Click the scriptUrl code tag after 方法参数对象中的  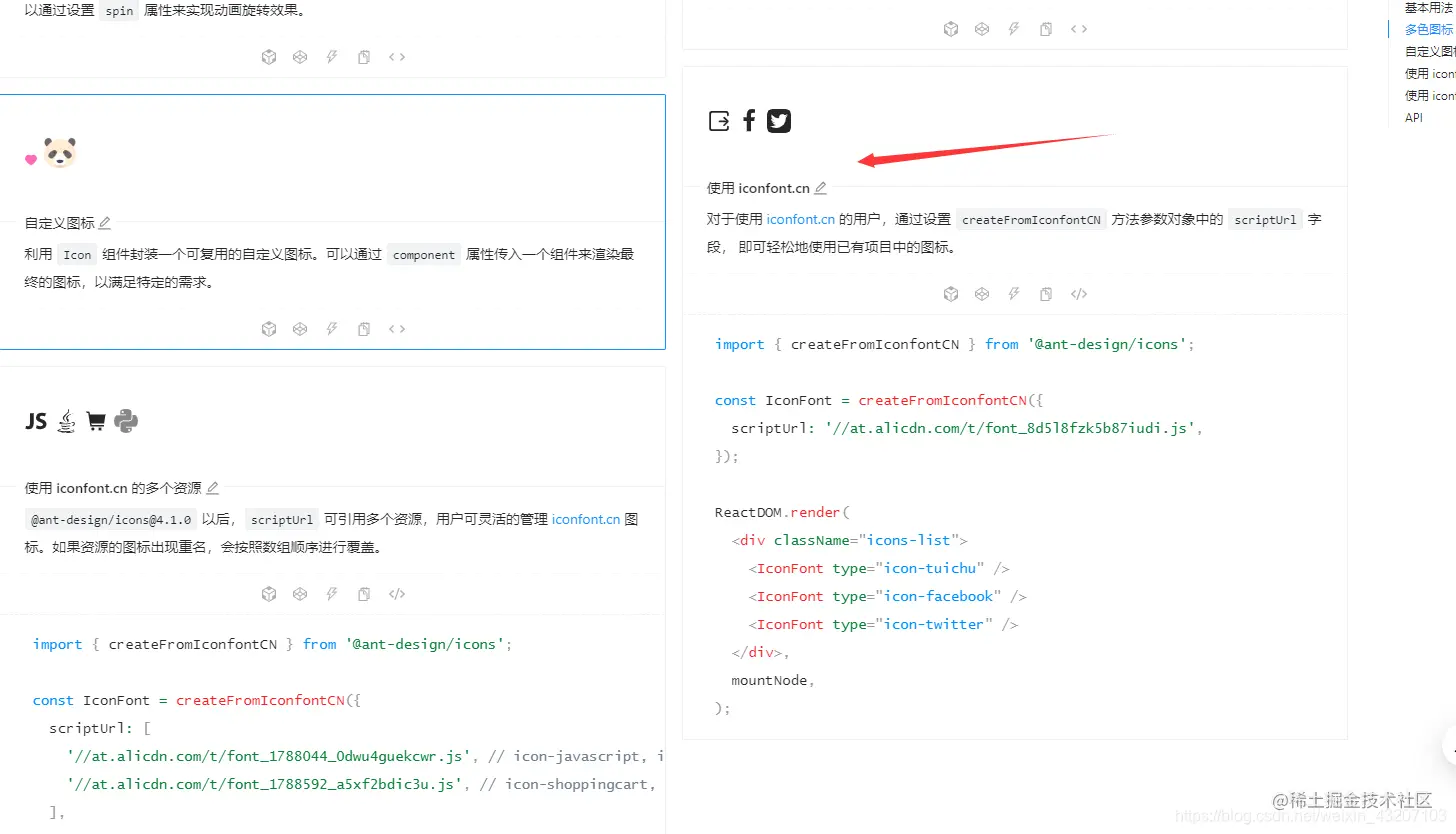[x=1265, y=220]
